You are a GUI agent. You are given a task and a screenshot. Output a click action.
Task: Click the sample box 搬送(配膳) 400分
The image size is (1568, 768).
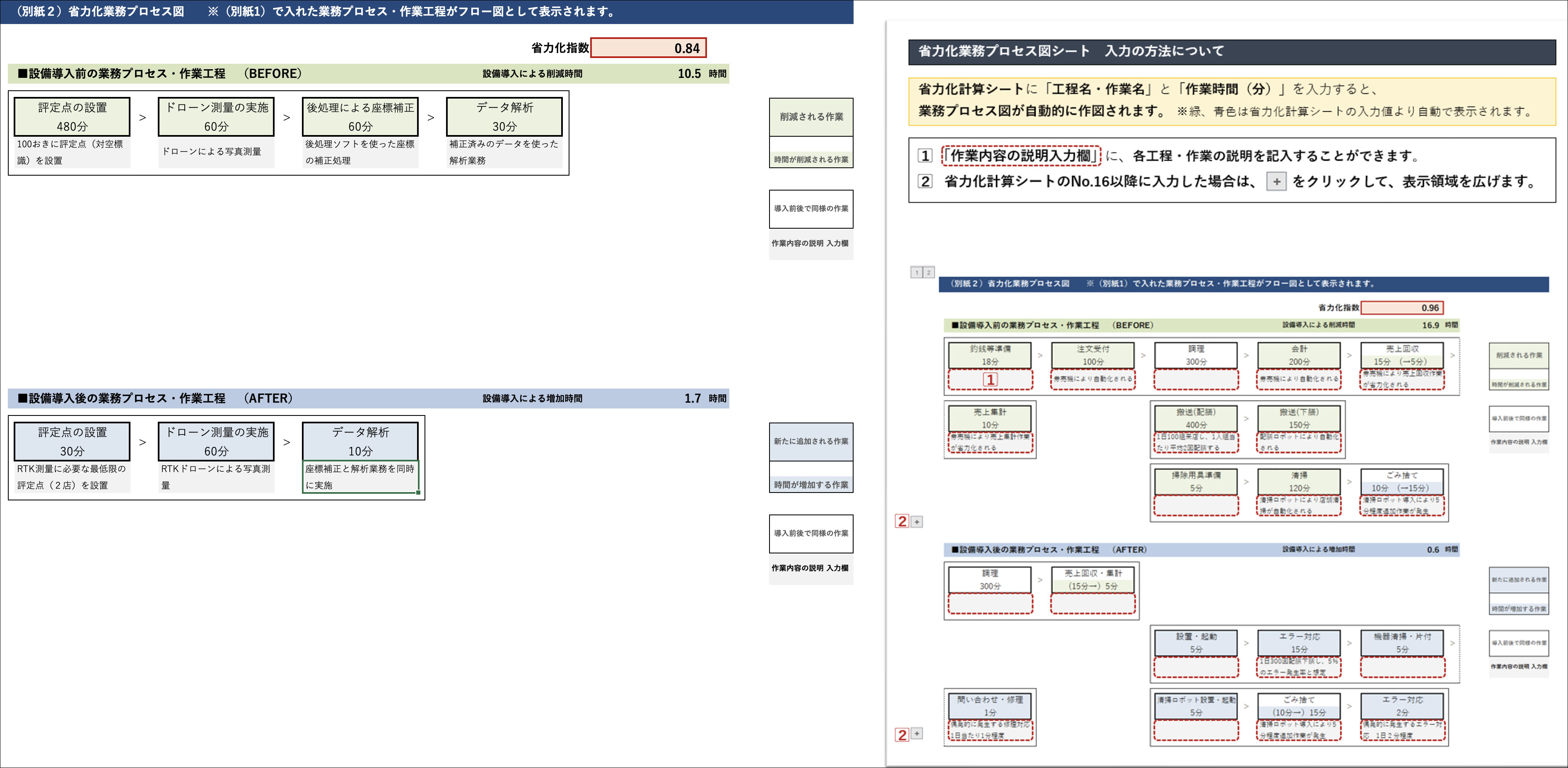pyautogui.click(x=1196, y=418)
